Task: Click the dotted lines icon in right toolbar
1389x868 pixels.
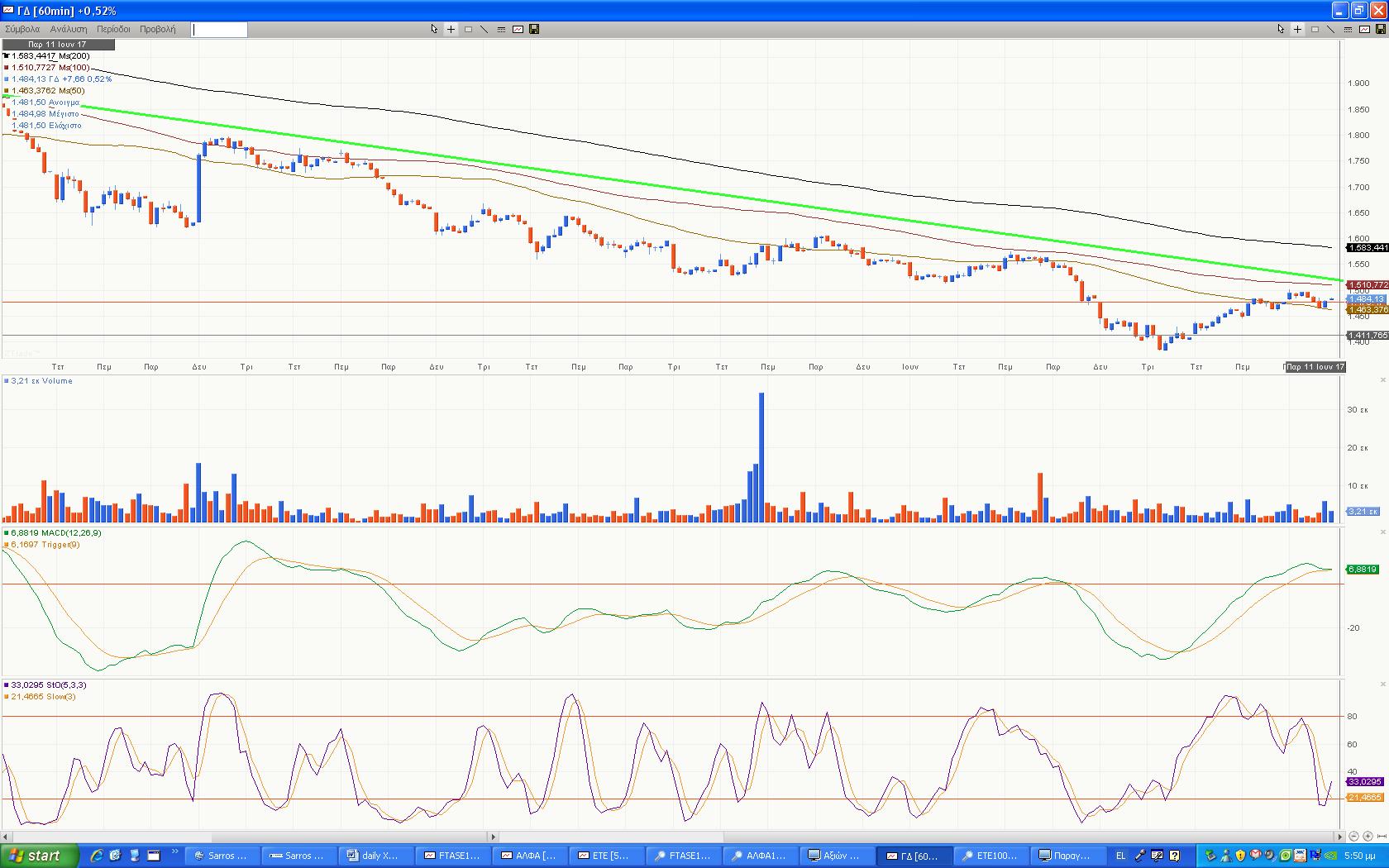Action: click(x=1348, y=29)
